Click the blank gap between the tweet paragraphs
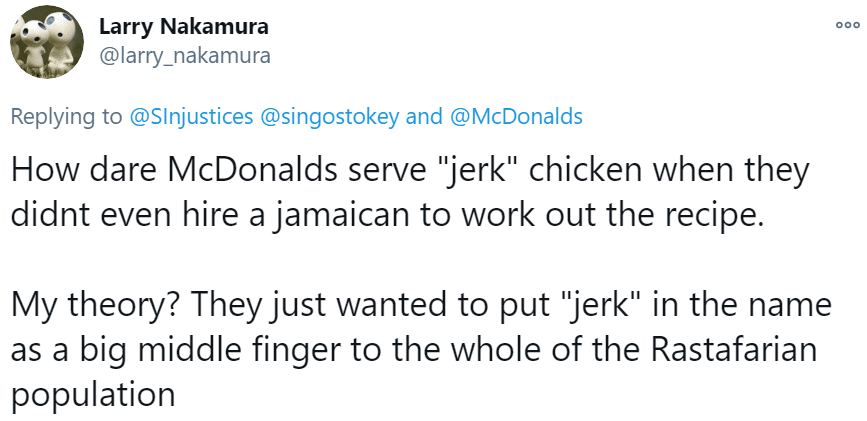The width and height of the screenshot is (867, 421). pyautogui.click(x=410, y=260)
